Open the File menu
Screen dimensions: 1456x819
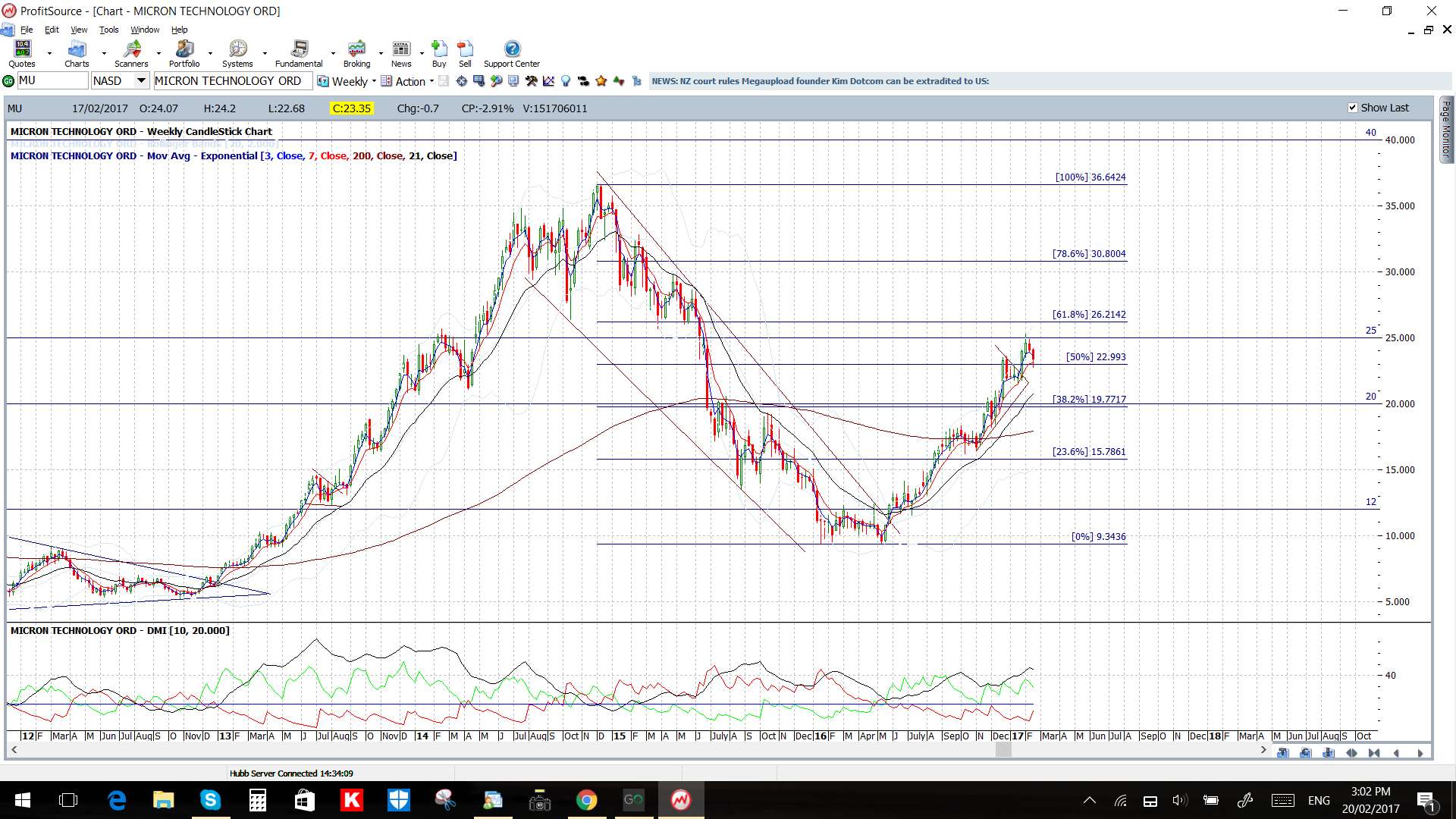(27, 30)
